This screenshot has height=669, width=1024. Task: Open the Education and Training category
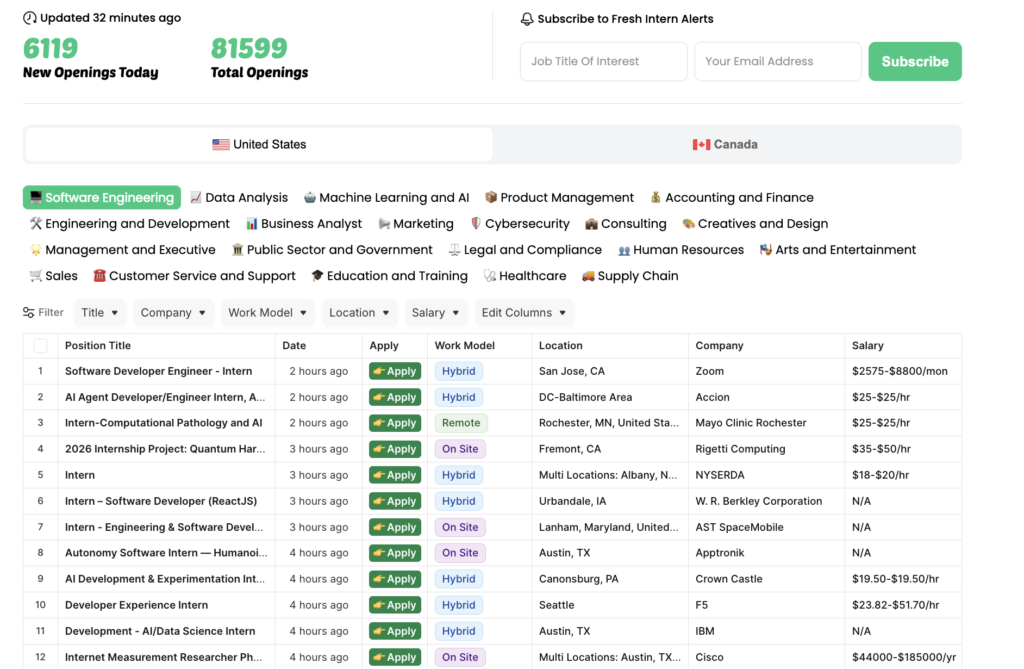[388, 276]
